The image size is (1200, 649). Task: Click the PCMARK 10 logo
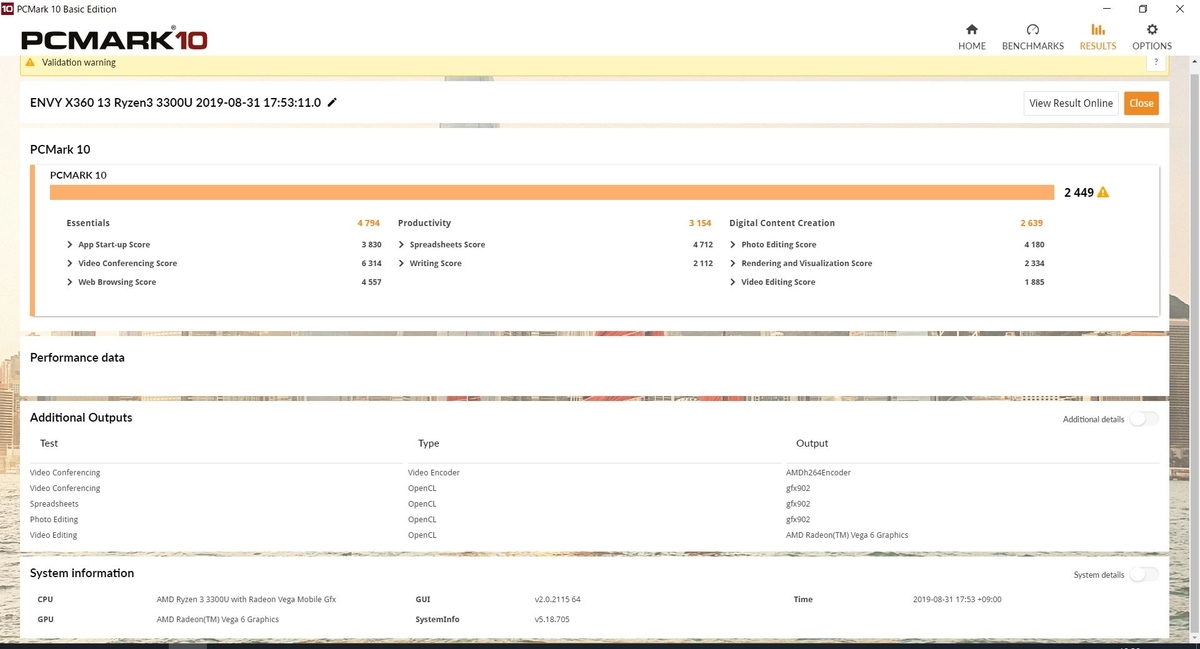(114, 39)
